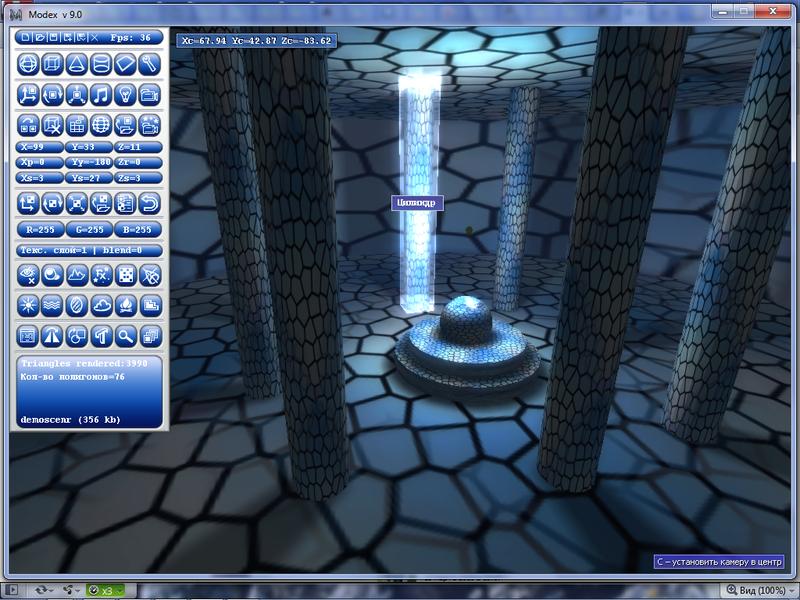Click the music note sound icon
The height and width of the screenshot is (600, 800).
[101, 95]
